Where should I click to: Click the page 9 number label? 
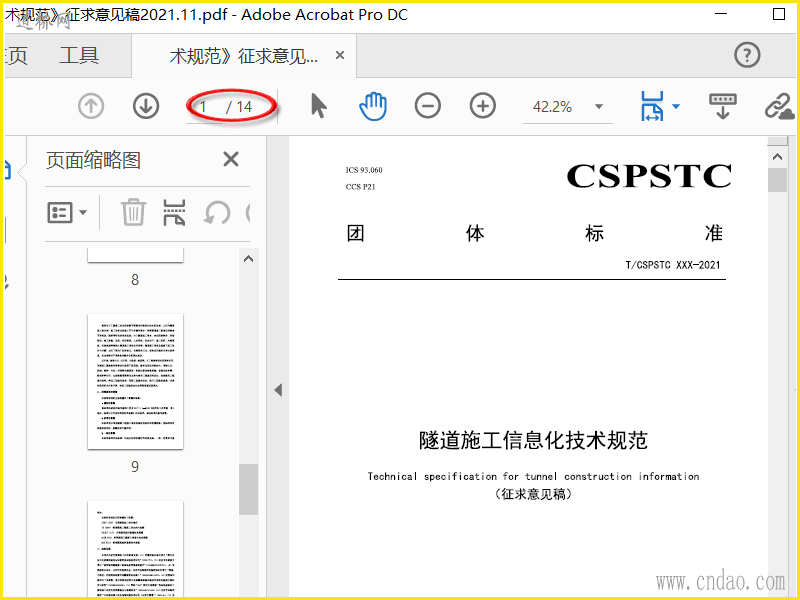point(135,466)
